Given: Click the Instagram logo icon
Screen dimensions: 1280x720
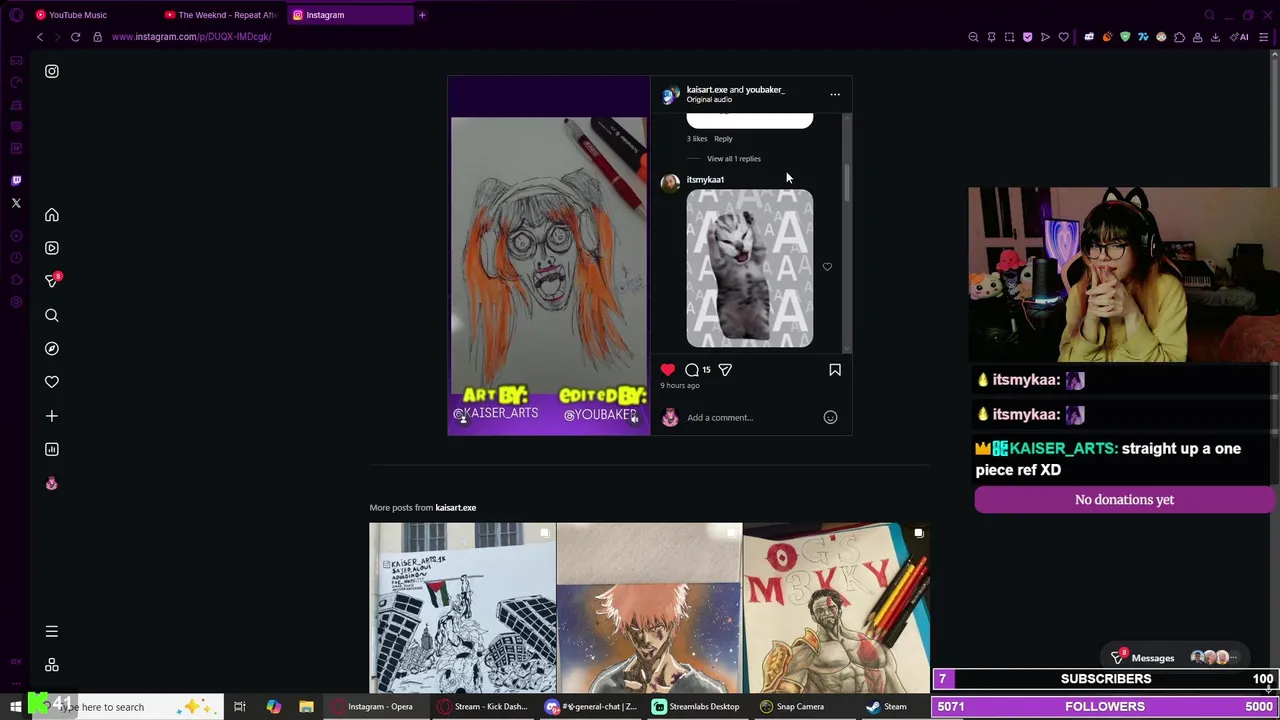Looking at the screenshot, I should [x=52, y=71].
